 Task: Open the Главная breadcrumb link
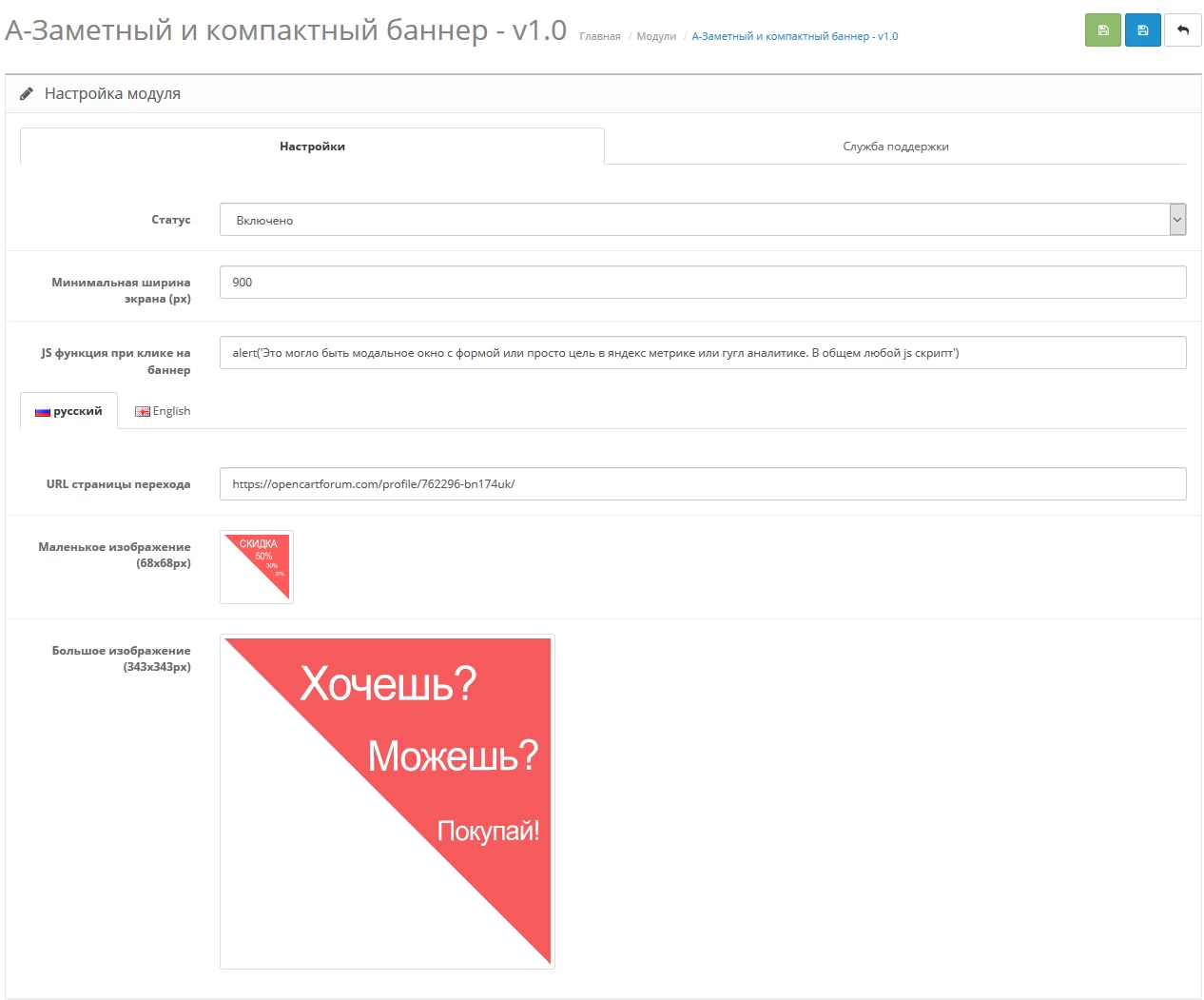600,36
